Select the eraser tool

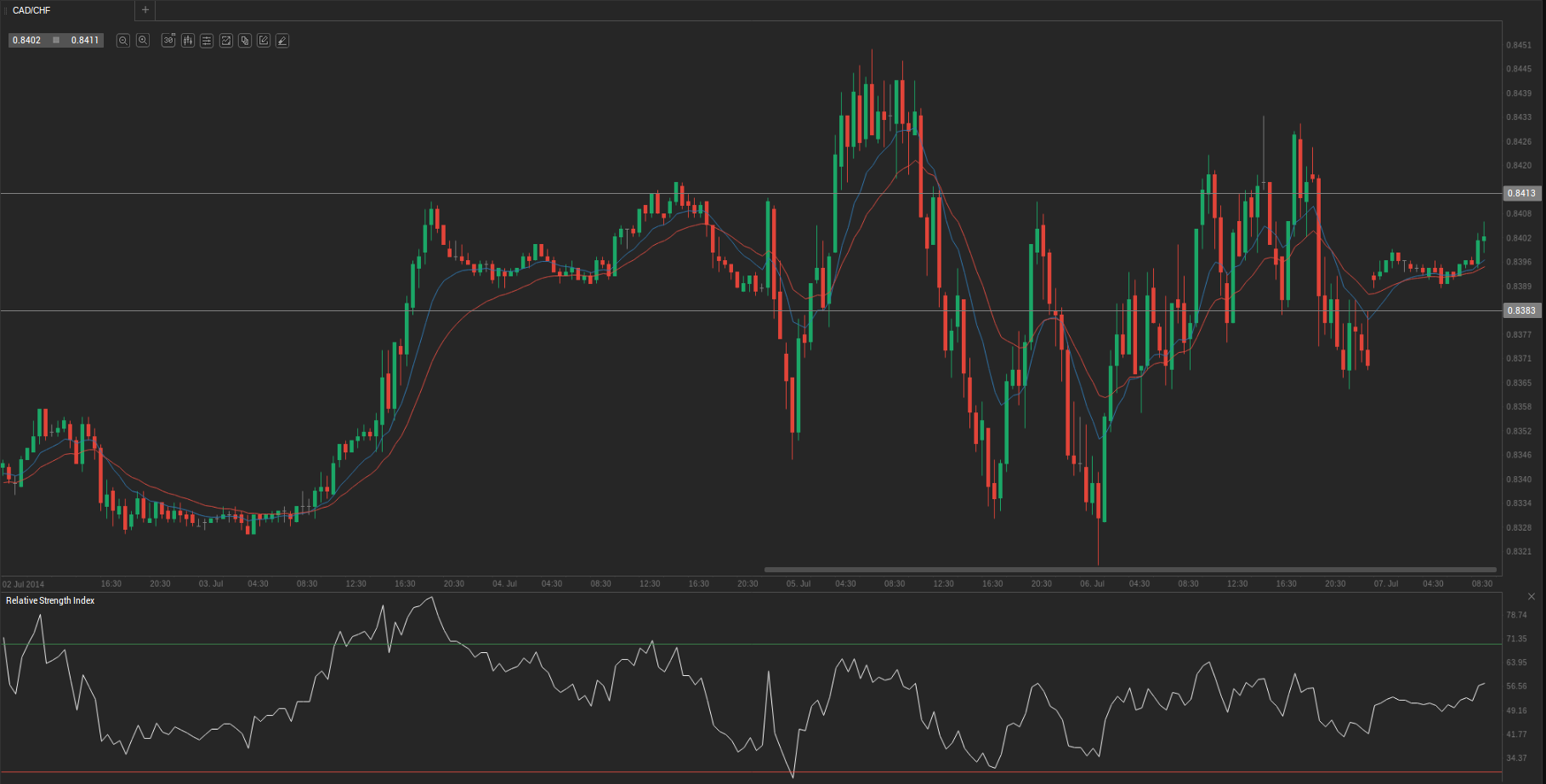tap(282, 41)
